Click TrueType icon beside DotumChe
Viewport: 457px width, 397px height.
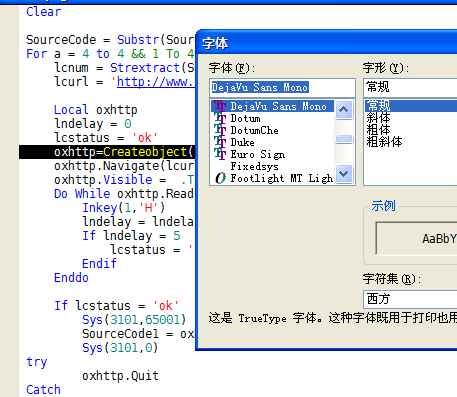(220, 130)
